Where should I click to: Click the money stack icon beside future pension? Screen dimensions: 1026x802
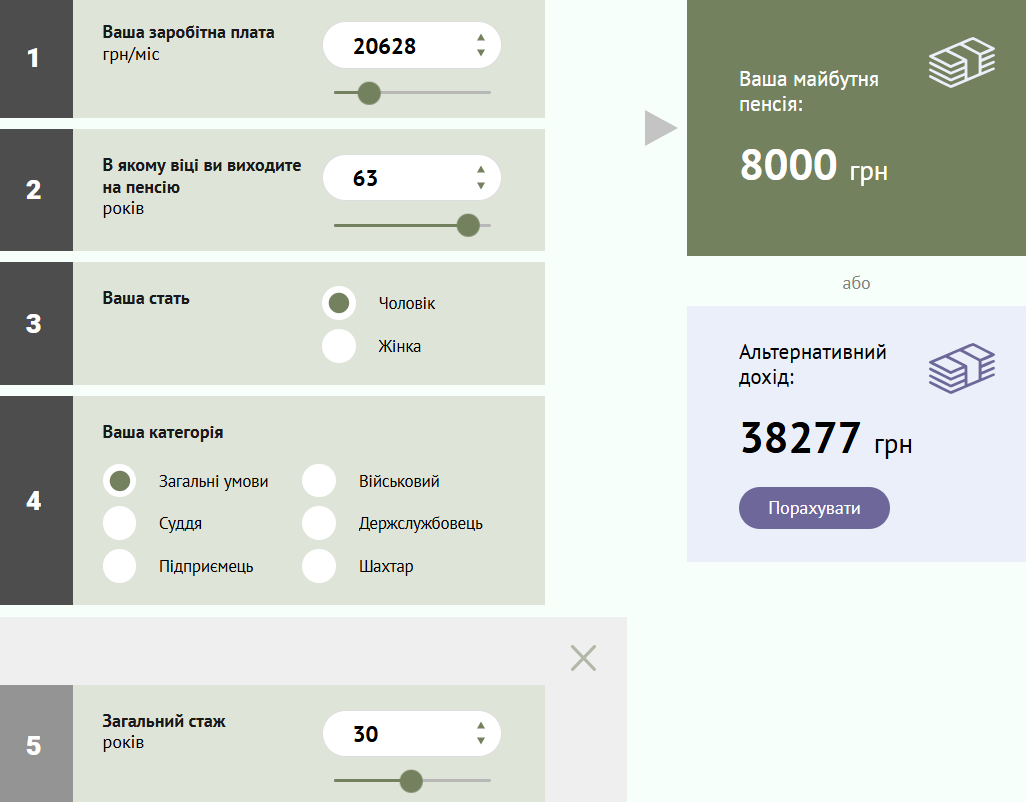point(961,63)
